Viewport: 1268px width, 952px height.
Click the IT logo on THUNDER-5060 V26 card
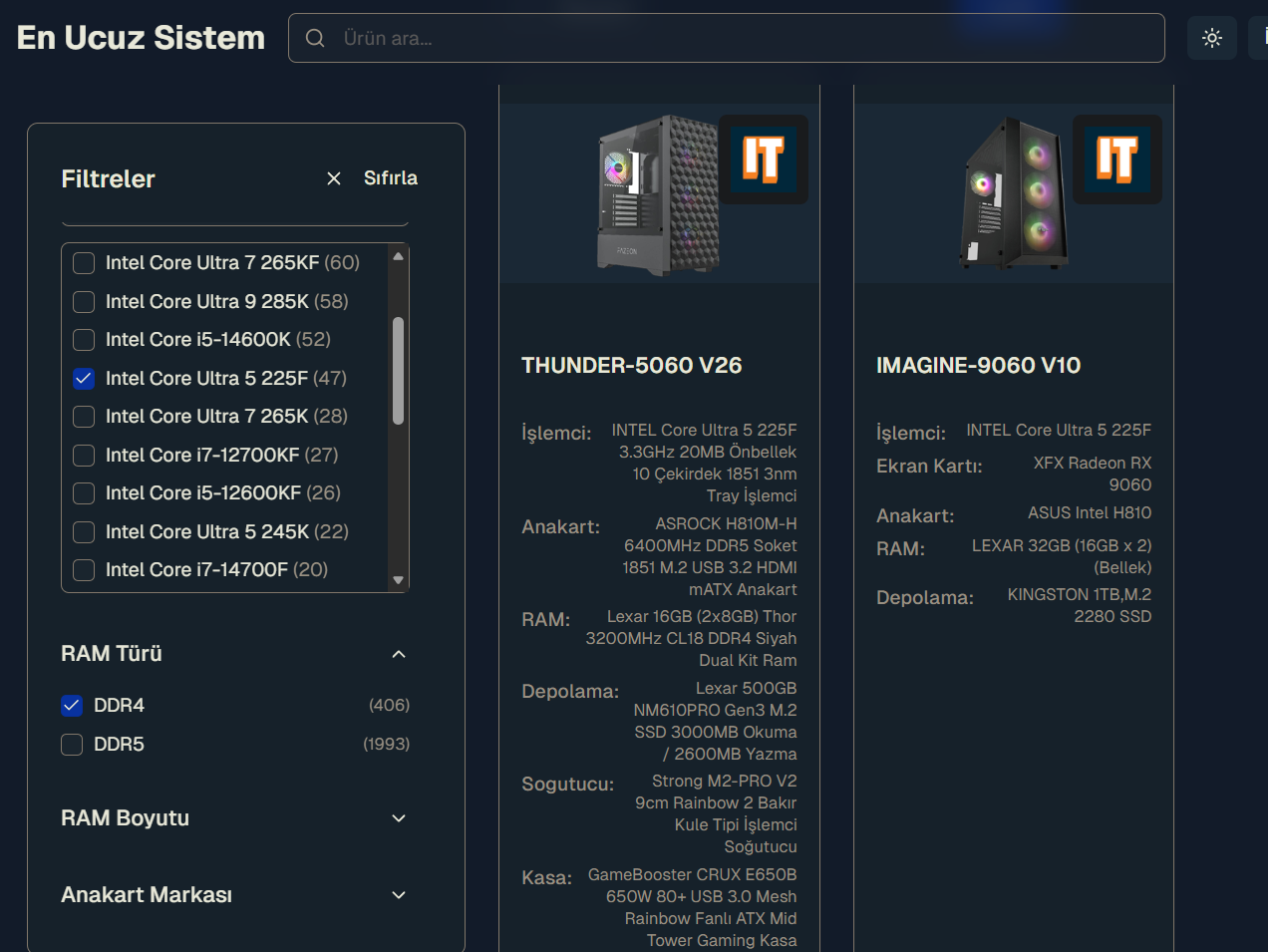point(764,159)
